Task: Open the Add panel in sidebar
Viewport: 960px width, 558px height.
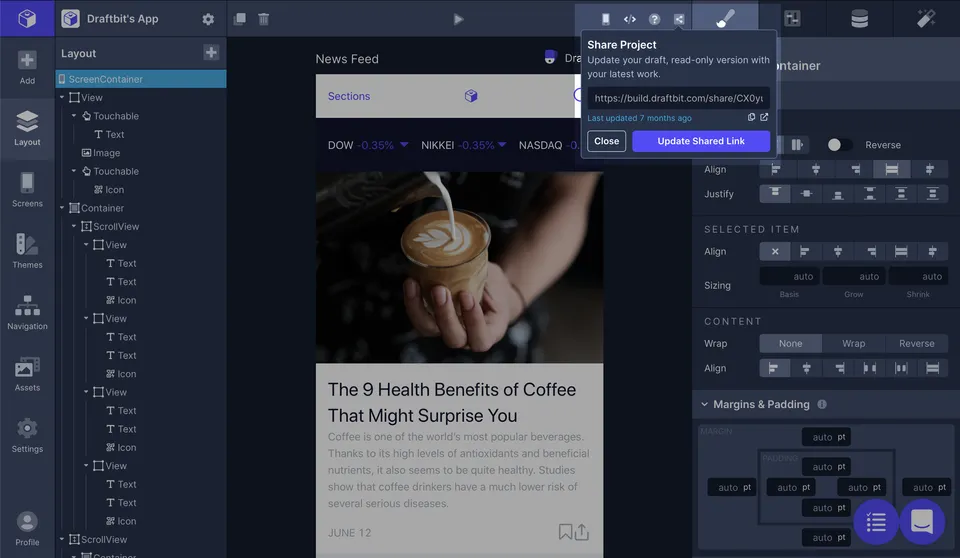Action: tap(27, 67)
